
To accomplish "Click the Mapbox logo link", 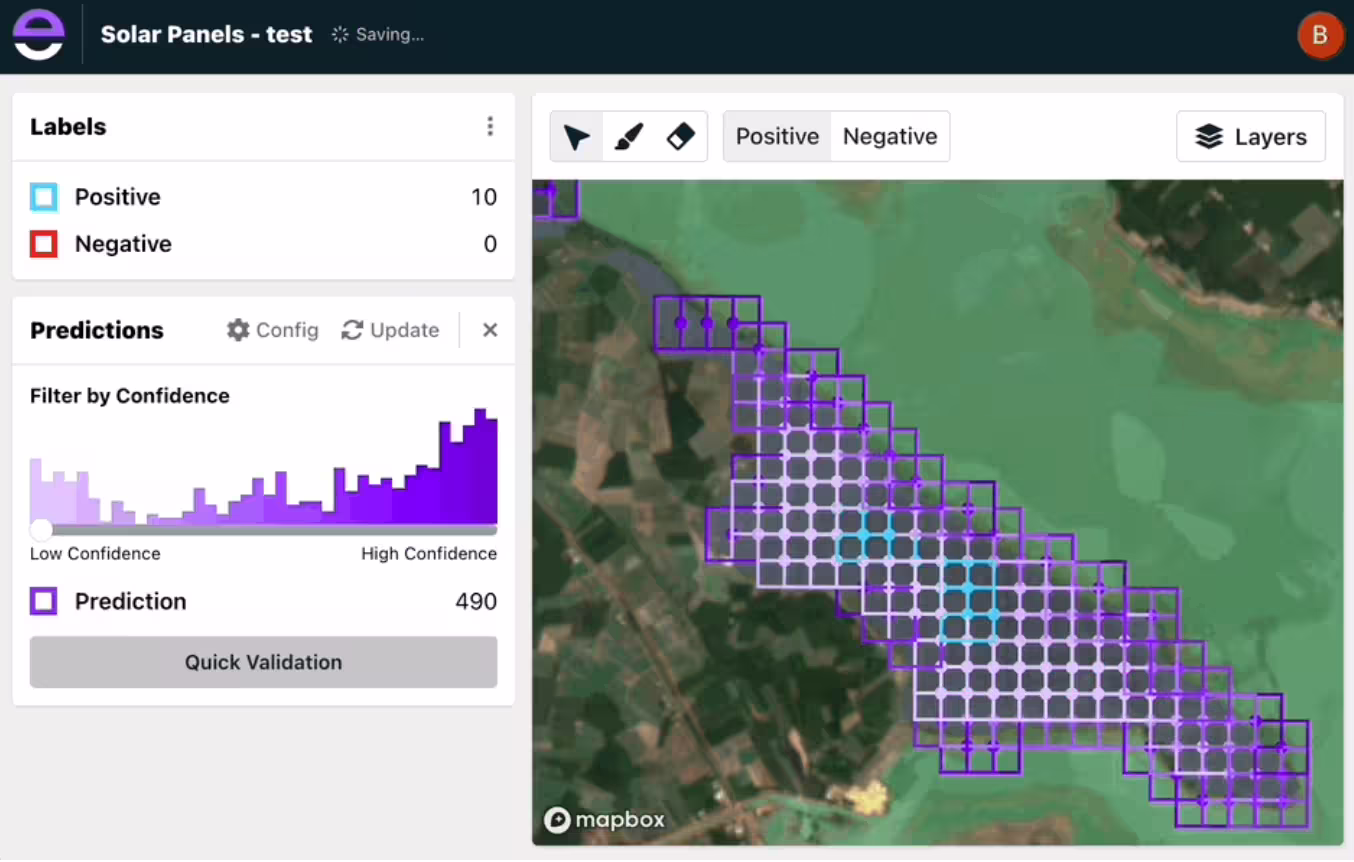I will click(x=605, y=820).
